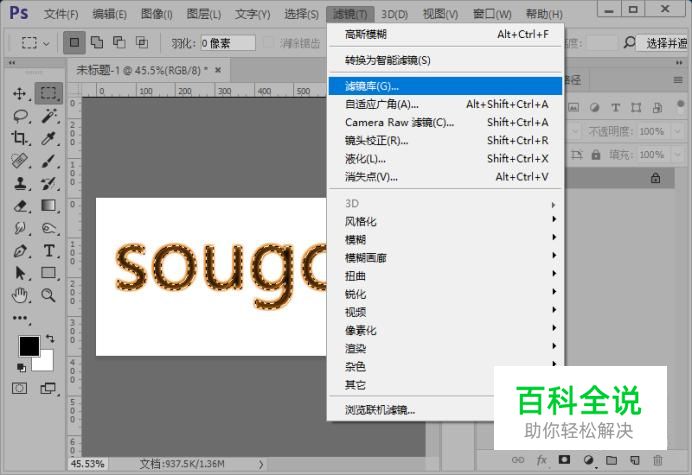Choose 液化(L)... filter
The height and width of the screenshot is (475, 692).
[445, 158]
